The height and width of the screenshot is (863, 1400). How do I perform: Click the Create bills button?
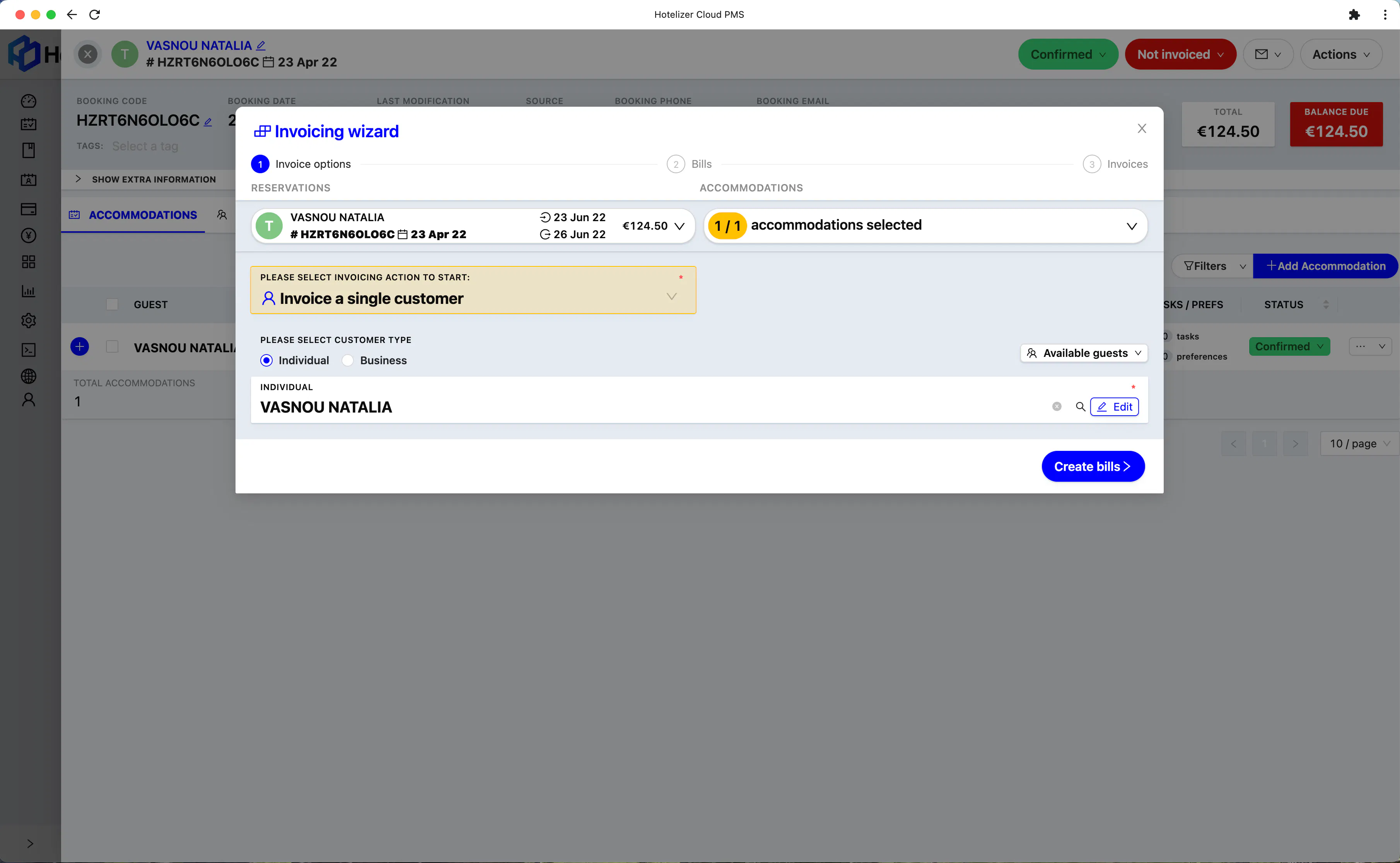point(1093,466)
